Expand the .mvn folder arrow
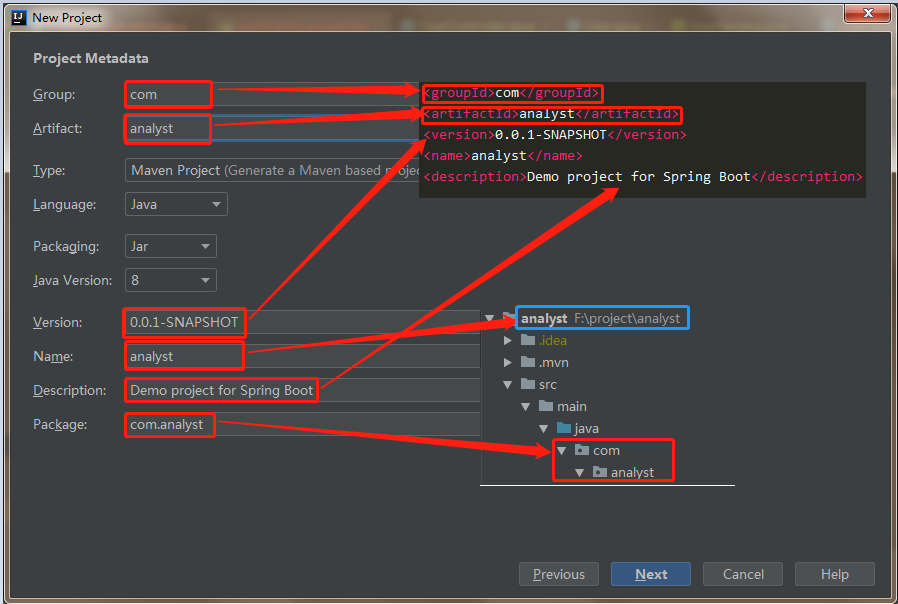 point(507,362)
